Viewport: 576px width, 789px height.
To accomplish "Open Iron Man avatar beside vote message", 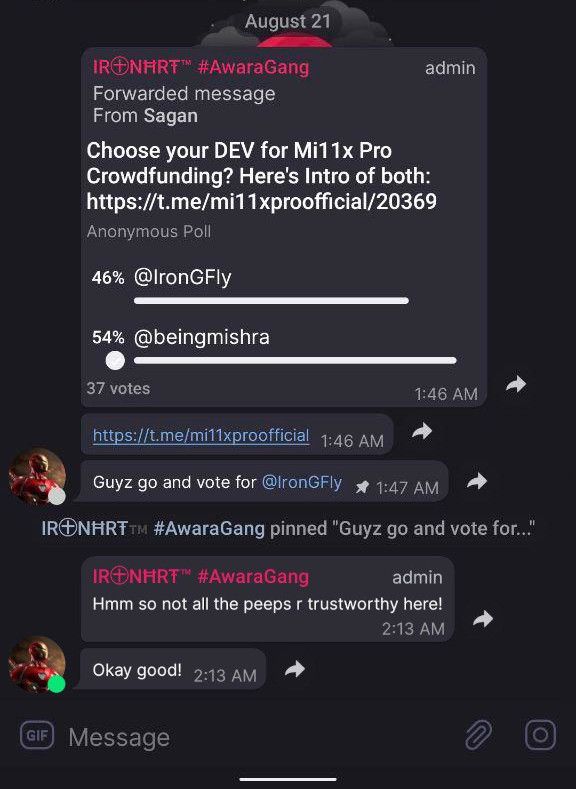I will 37,477.
